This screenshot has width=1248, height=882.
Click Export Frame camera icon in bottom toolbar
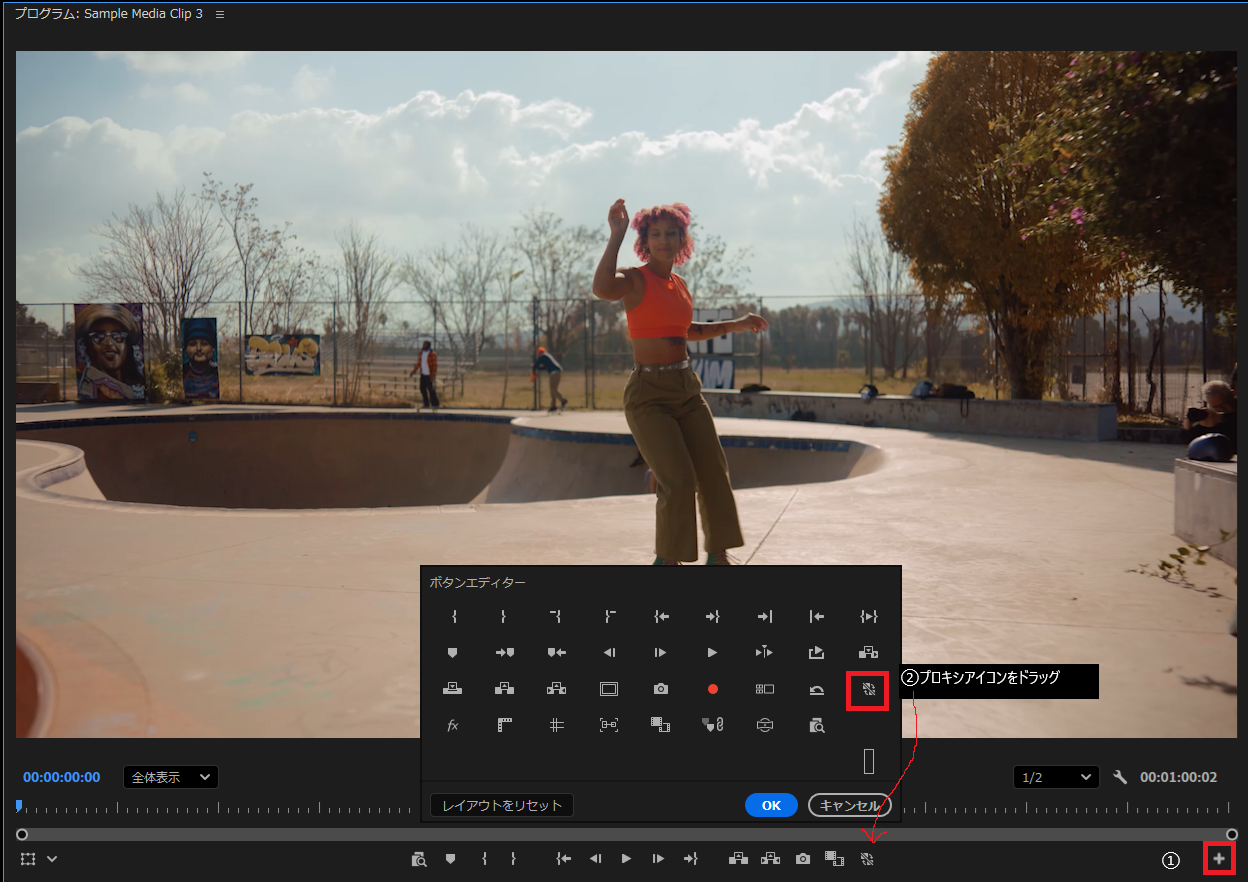pyautogui.click(x=802, y=859)
